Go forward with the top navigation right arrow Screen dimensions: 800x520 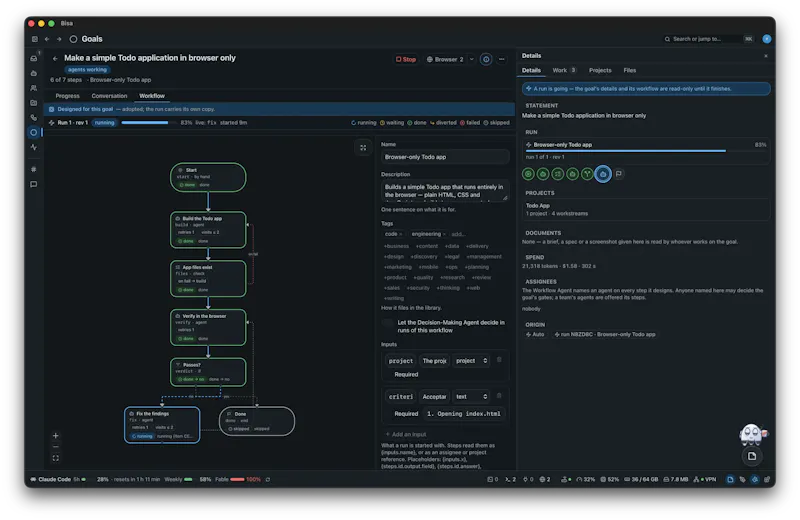(59, 39)
